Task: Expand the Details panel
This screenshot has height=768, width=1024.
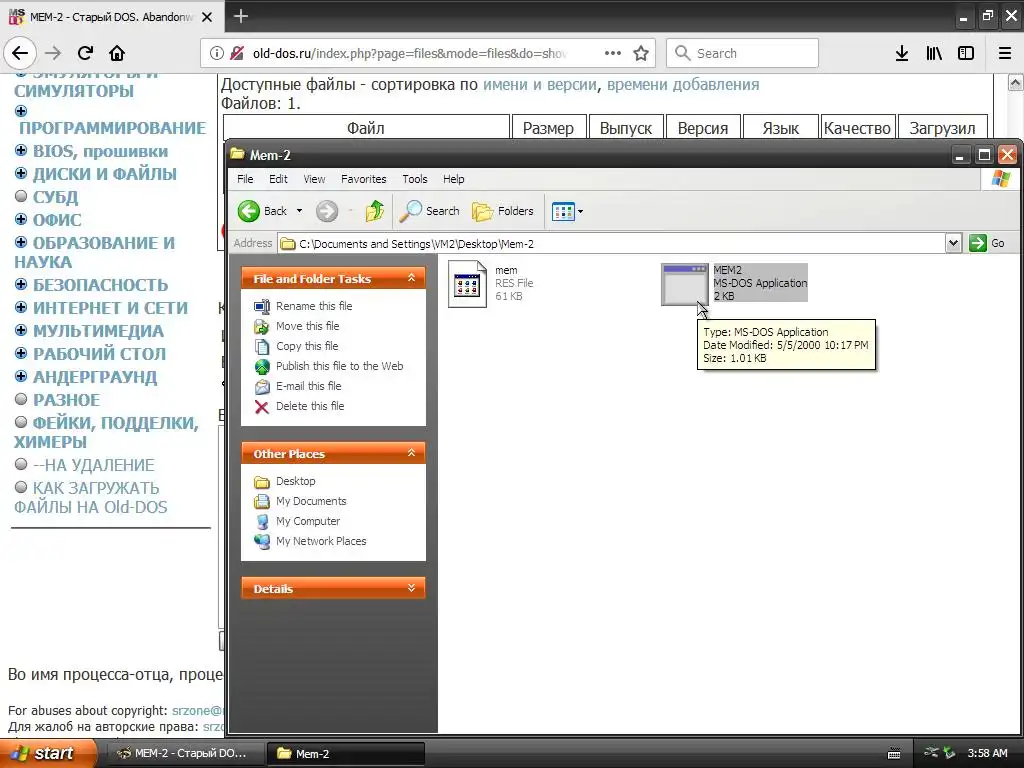Action: point(411,588)
